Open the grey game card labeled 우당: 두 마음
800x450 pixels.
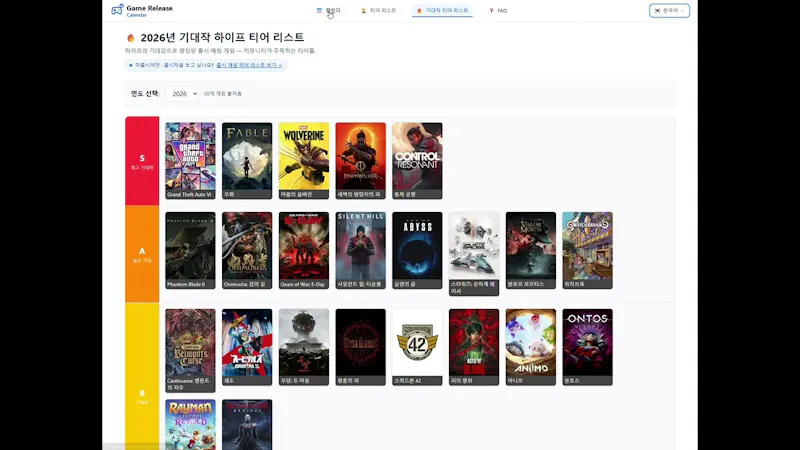point(304,347)
